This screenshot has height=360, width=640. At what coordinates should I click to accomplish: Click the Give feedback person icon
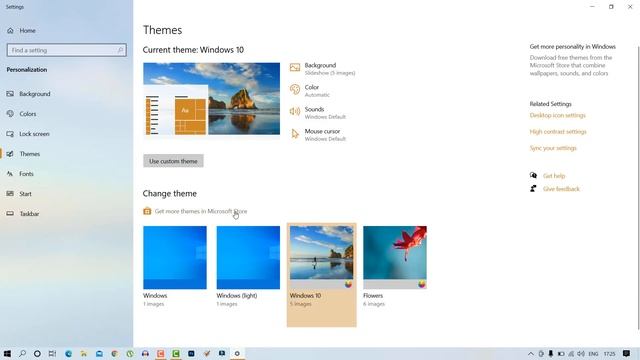(x=533, y=189)
